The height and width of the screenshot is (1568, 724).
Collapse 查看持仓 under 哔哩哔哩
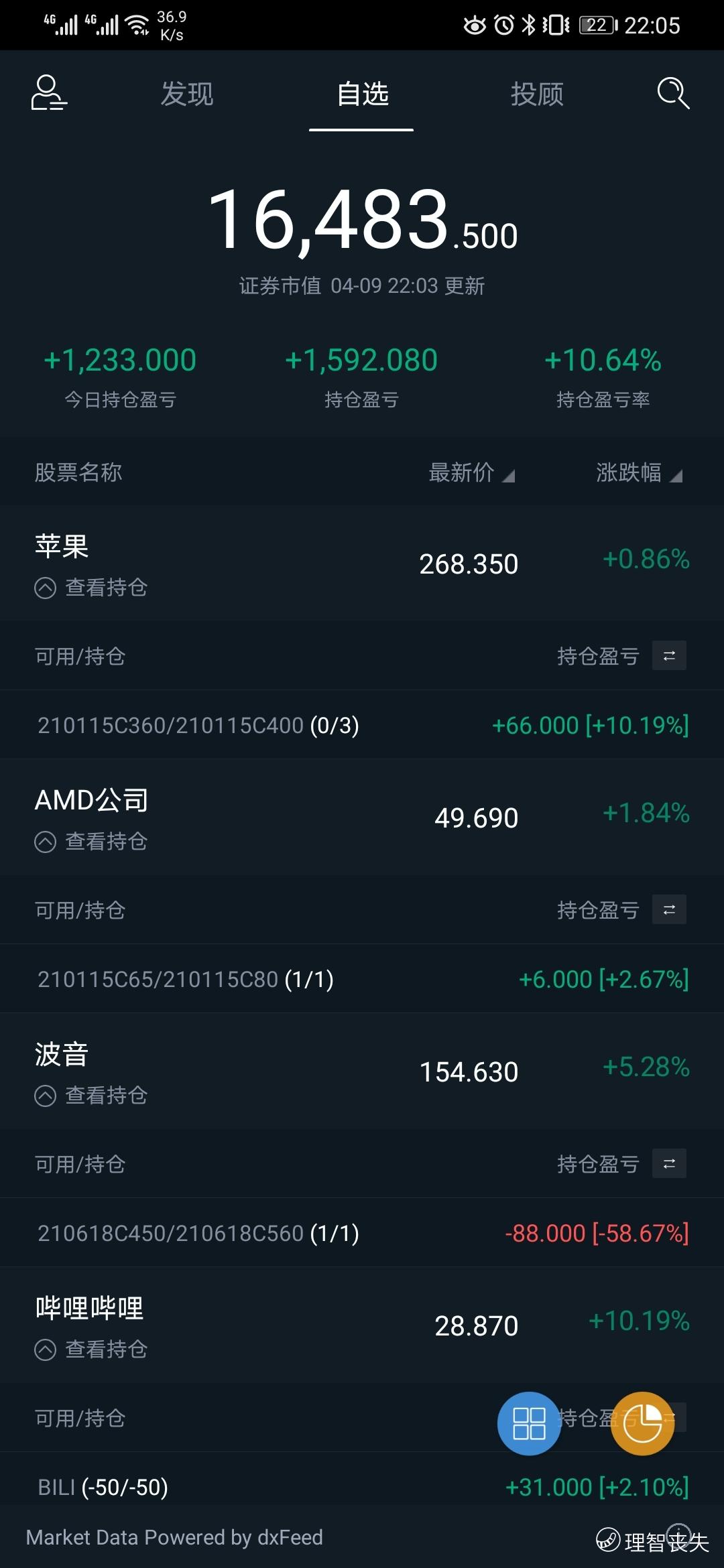click(91, 1350)
